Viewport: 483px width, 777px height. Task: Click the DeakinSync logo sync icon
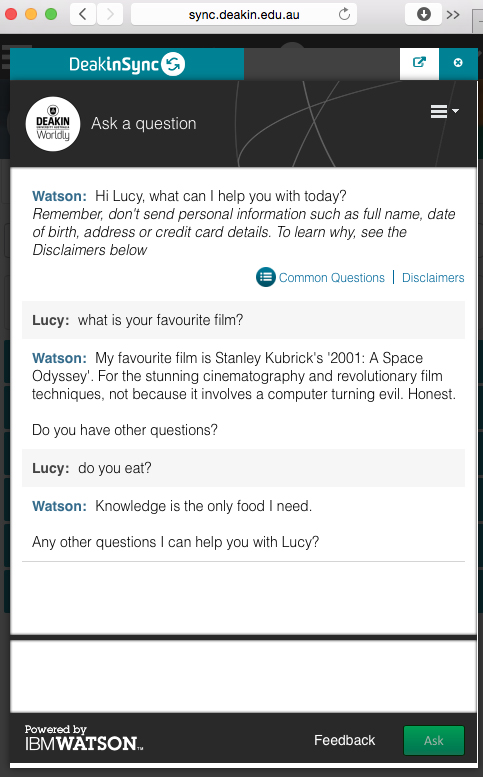(x=173, y=64)
